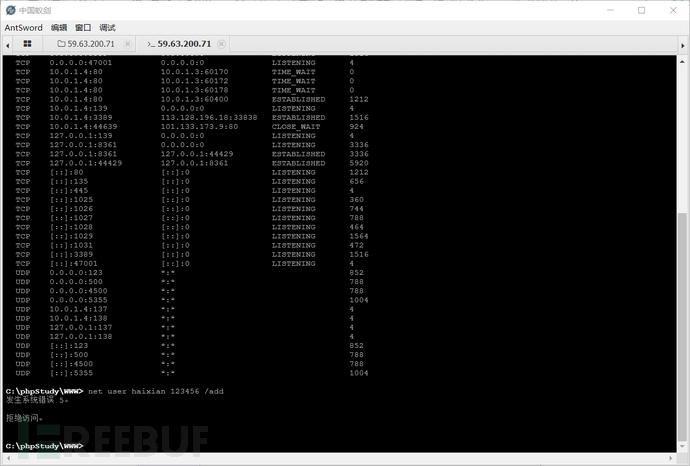Click the 0.0.0.0:47001 local address
The height and width of the screenshot is (466, 690).
pos(81,63)
